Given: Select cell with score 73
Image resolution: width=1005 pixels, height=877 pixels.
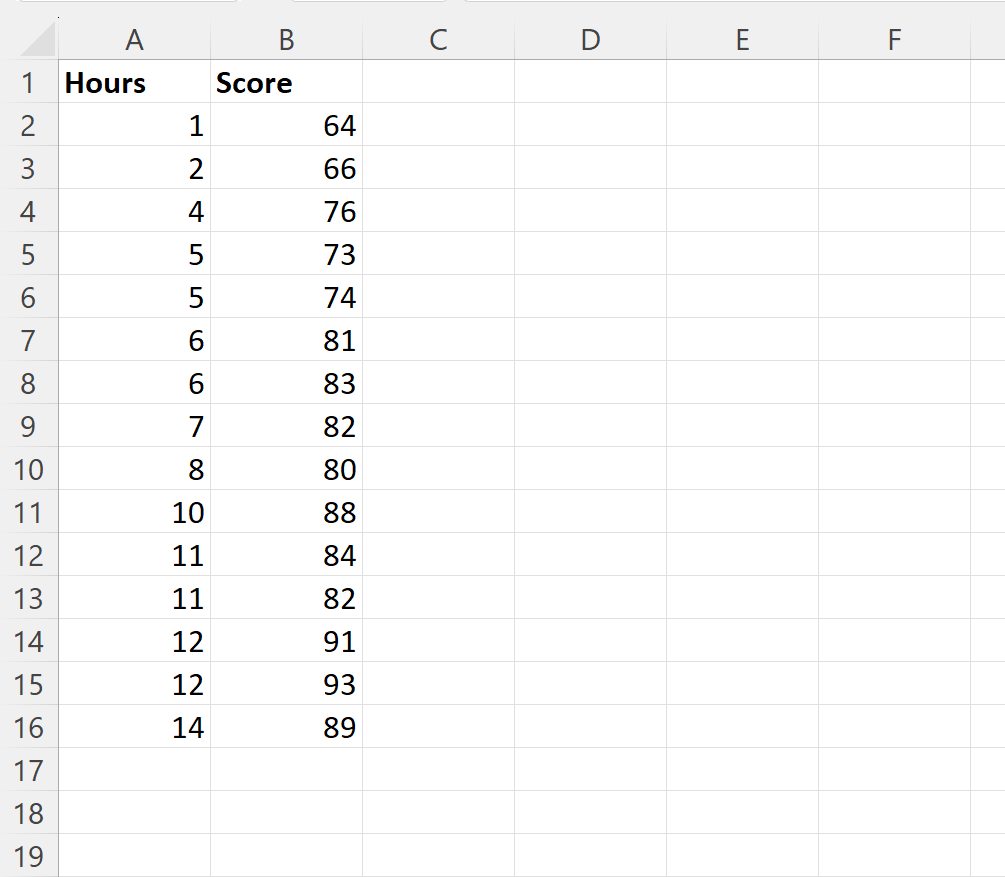Looking at the screenshot, I should pos(287,254).
